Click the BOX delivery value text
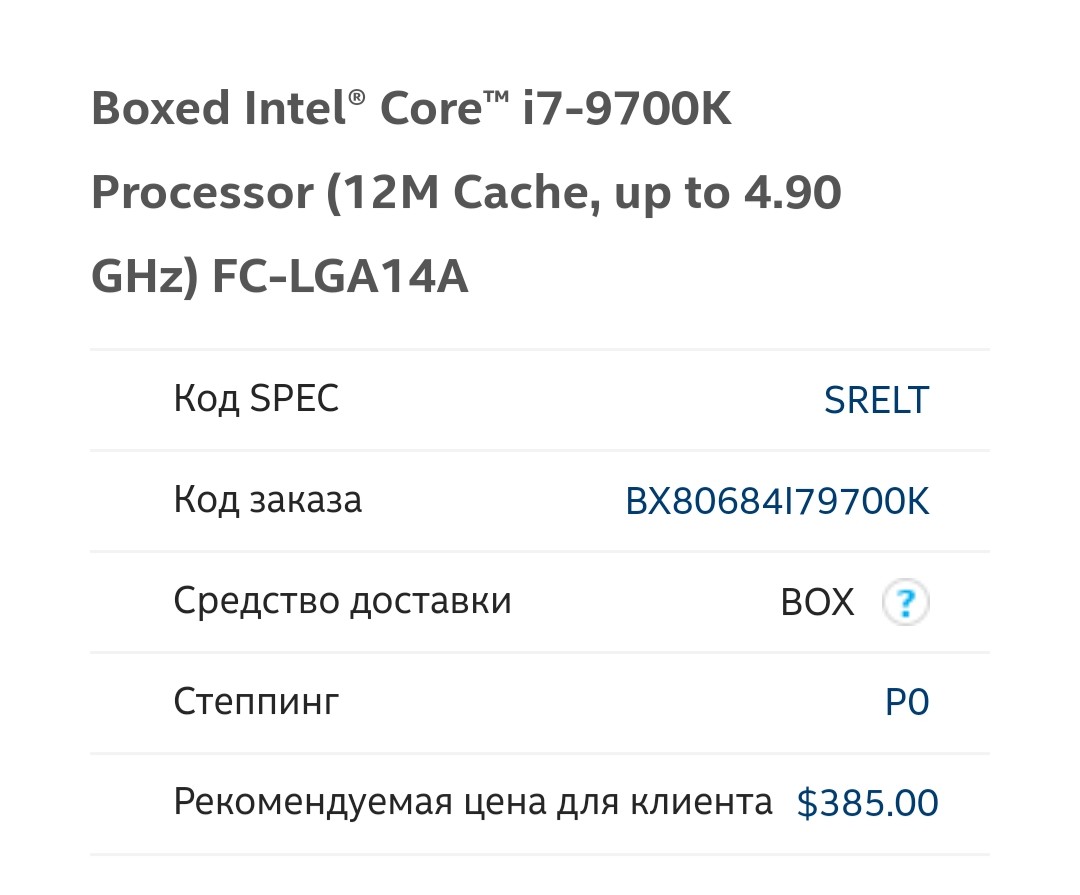The height and width of the screenshot is (895, 1080). tap(817, 603)
